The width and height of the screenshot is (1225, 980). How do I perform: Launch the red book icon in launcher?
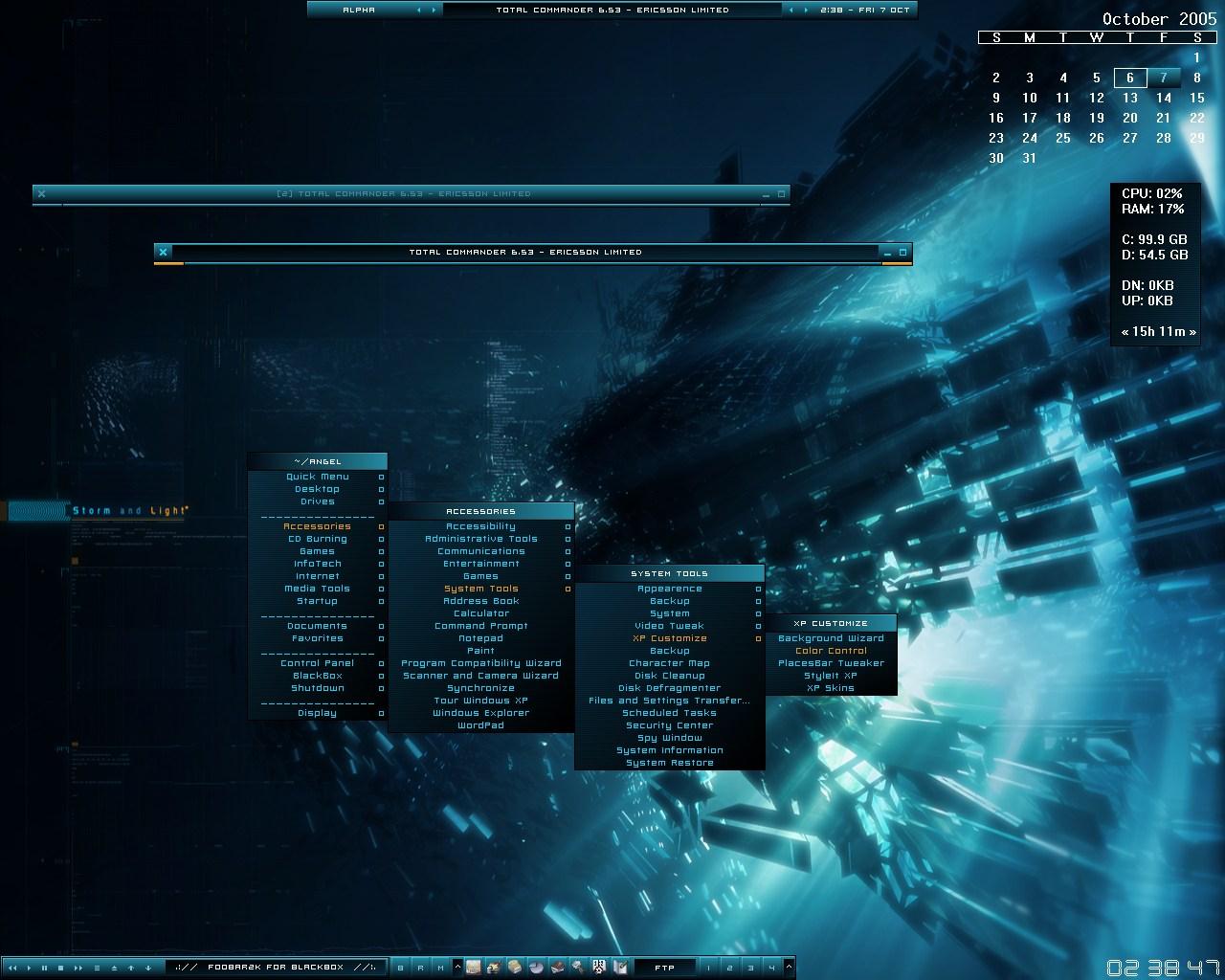pyautogui.click(x=557, y=968)
